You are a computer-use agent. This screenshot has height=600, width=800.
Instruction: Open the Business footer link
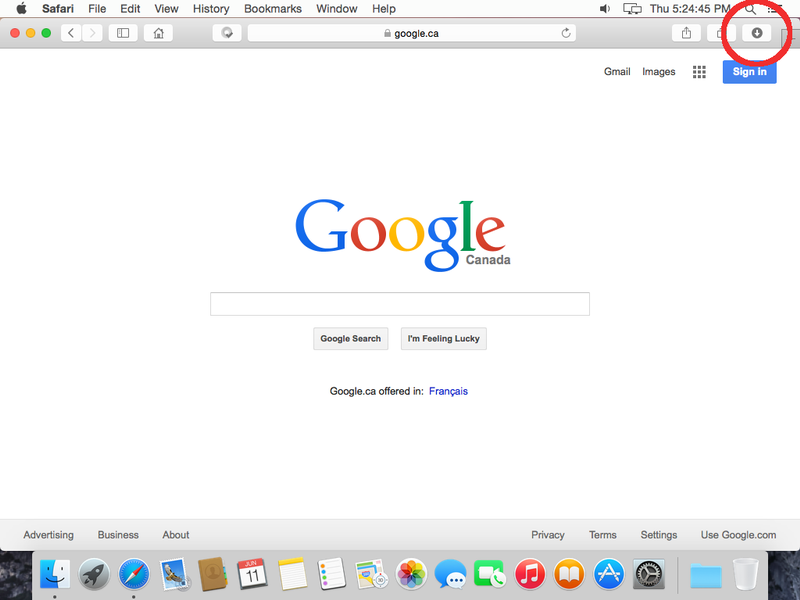tap(118, 535)
